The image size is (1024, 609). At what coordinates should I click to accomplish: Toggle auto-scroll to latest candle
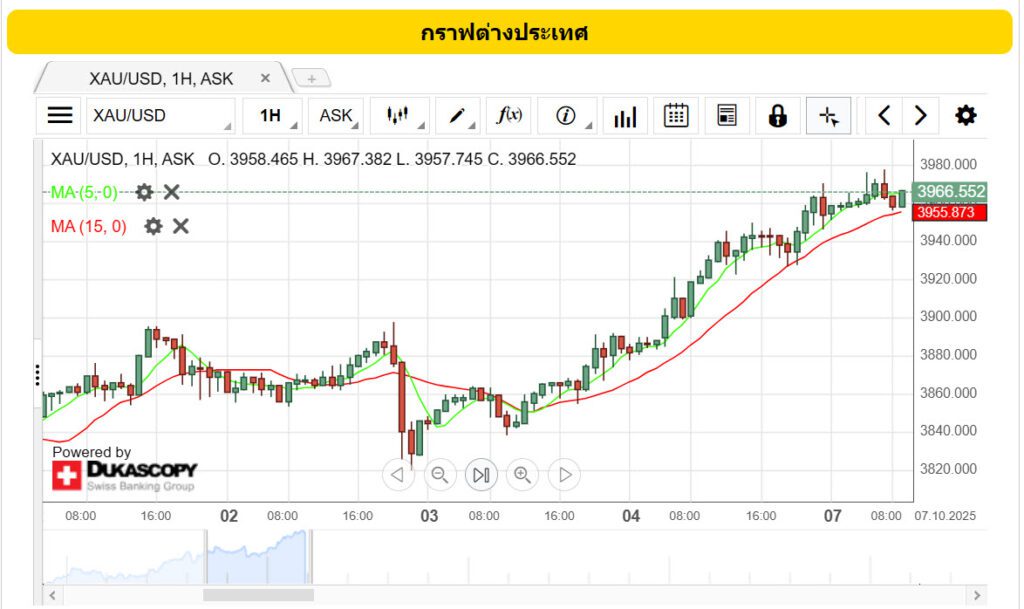[x=481, y=475]
